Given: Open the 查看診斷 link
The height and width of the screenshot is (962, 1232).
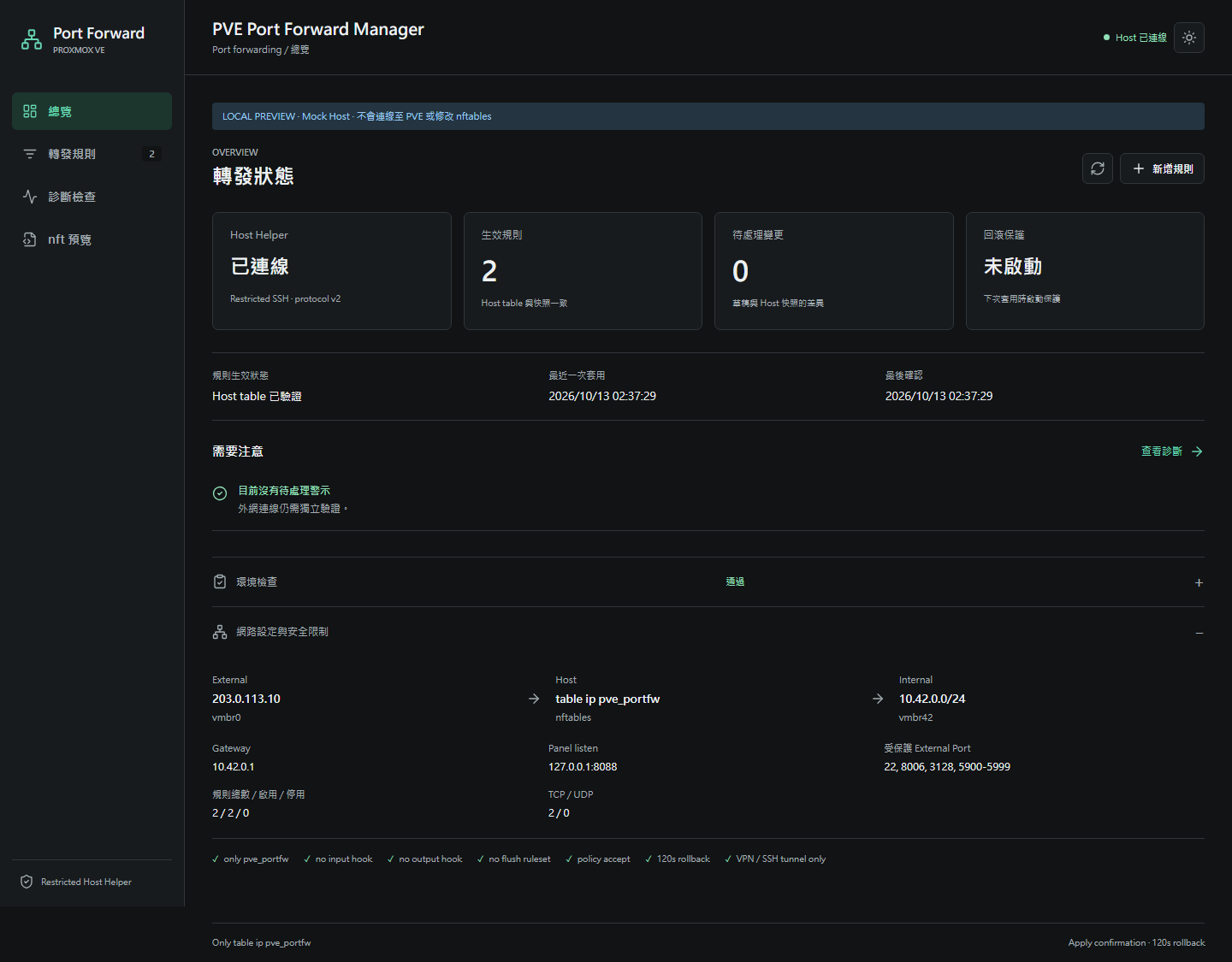Looking at the screenshot, I should tap(1172, 451).
